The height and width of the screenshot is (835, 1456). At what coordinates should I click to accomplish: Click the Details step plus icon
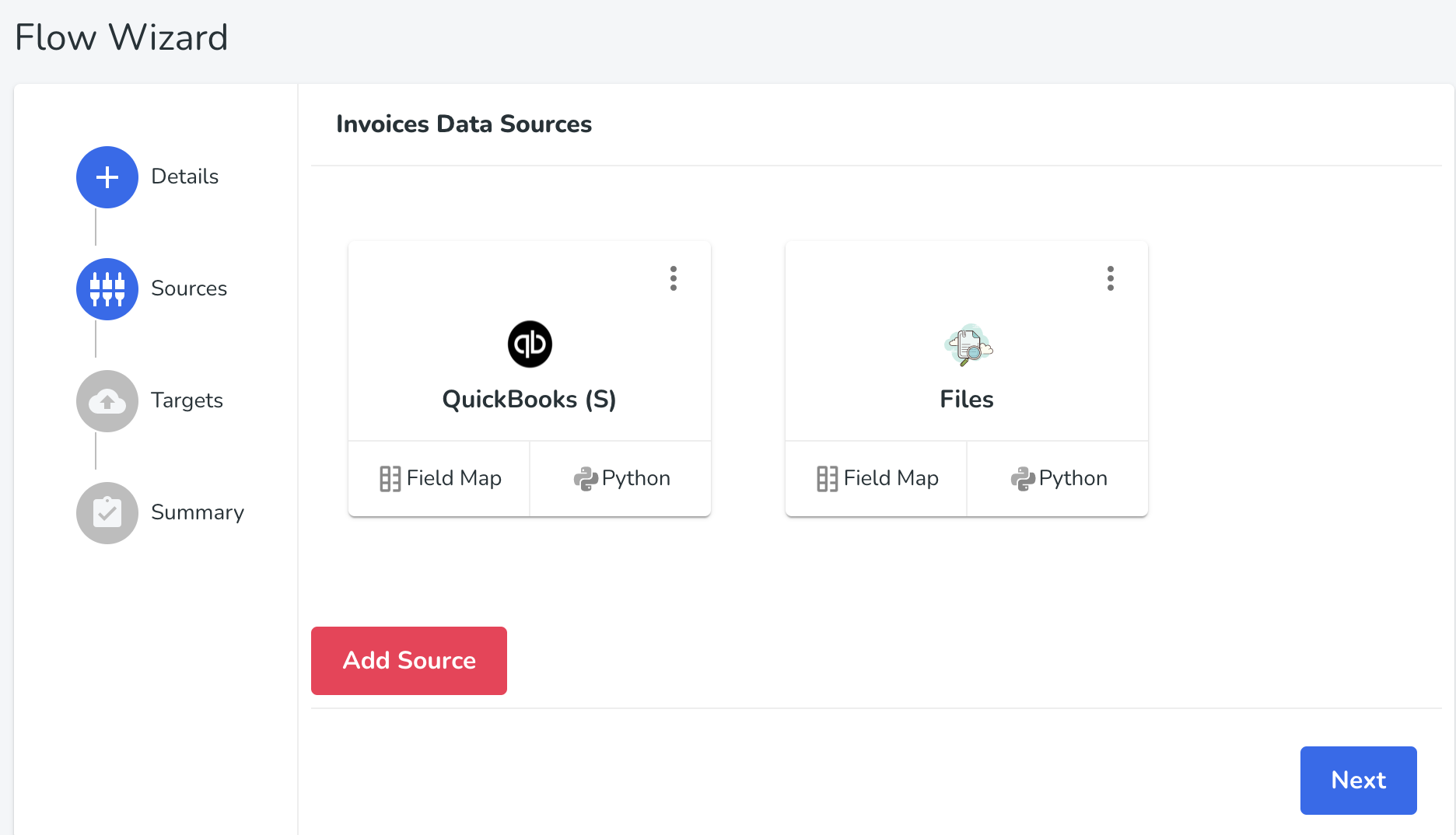tap(107, 177)
